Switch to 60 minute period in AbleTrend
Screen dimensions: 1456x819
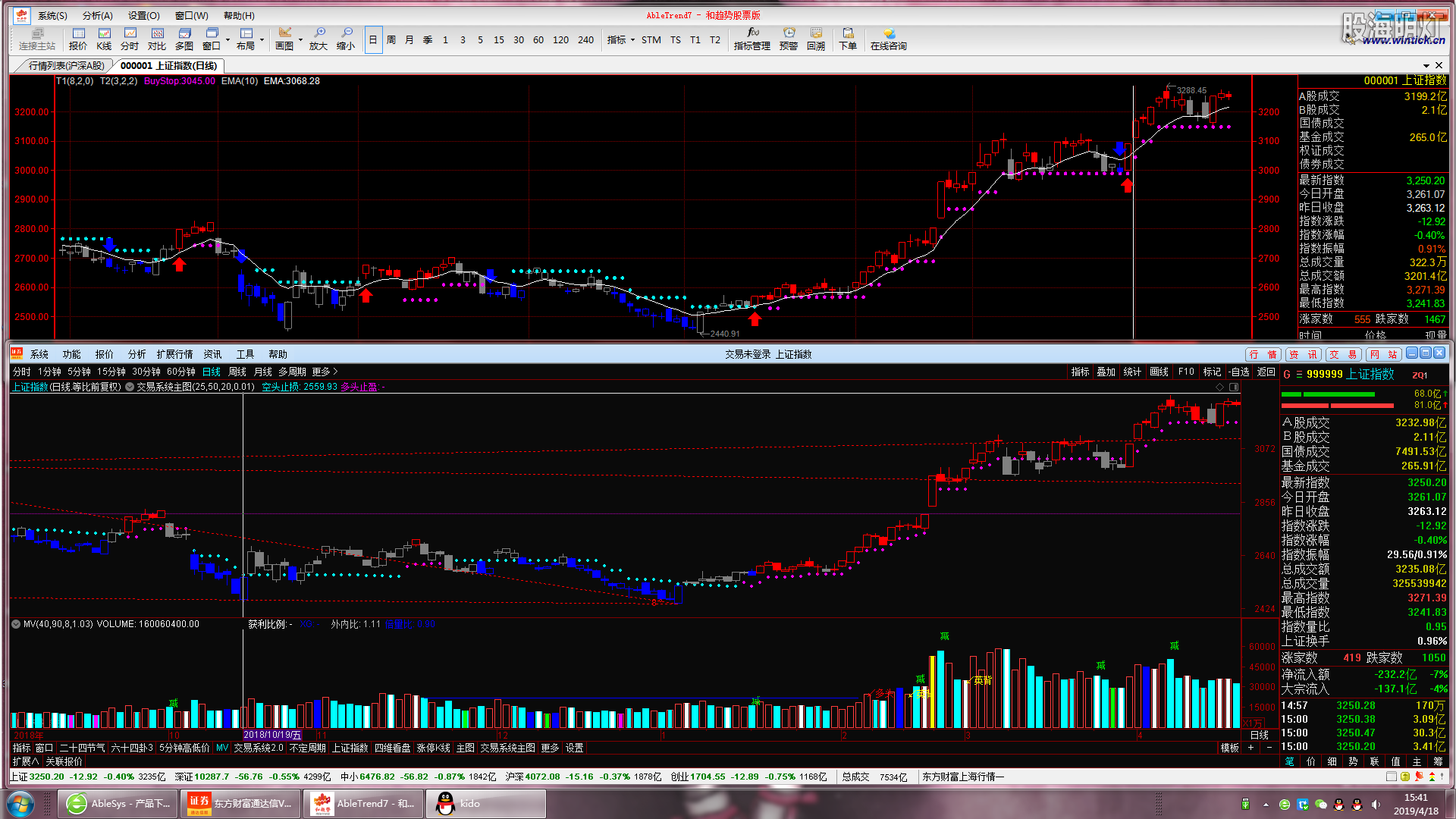[x=538, y=40]
